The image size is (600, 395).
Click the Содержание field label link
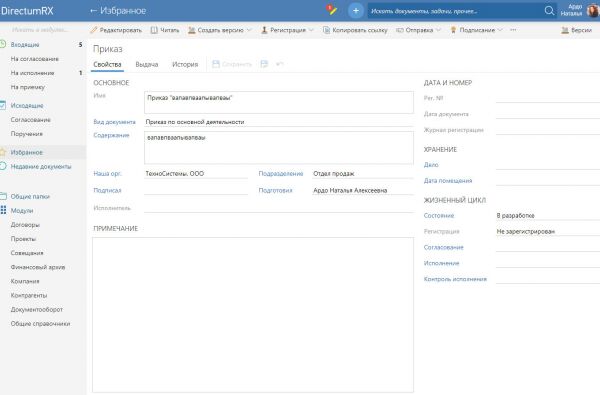click(111, 135)
